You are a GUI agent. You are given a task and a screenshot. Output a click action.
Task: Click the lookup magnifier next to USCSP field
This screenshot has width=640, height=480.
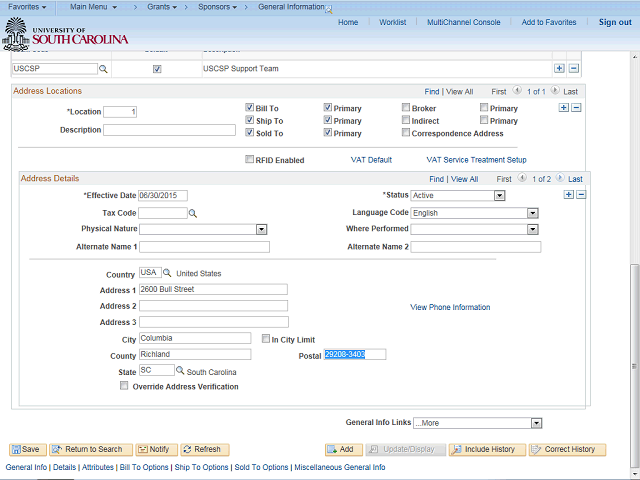103,69
